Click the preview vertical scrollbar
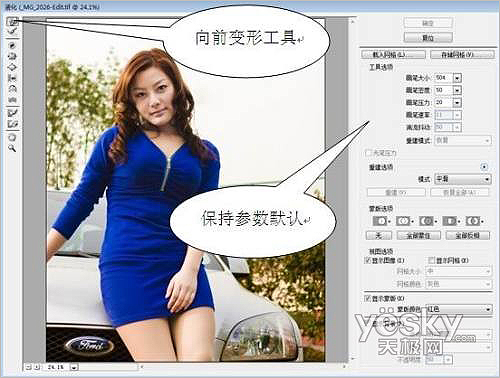Viewport: 500px width, 378px height. (x=352, y=190)
